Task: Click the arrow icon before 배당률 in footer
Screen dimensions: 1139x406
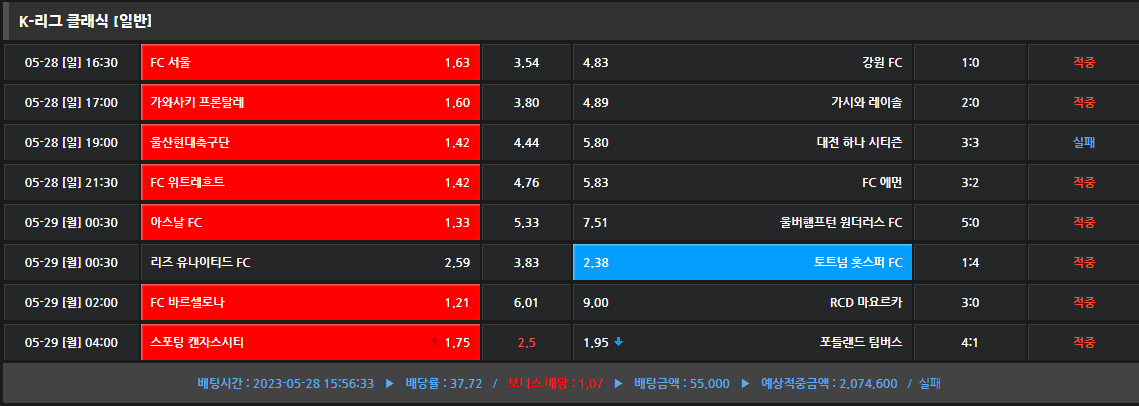Action: tap(391, 383)
